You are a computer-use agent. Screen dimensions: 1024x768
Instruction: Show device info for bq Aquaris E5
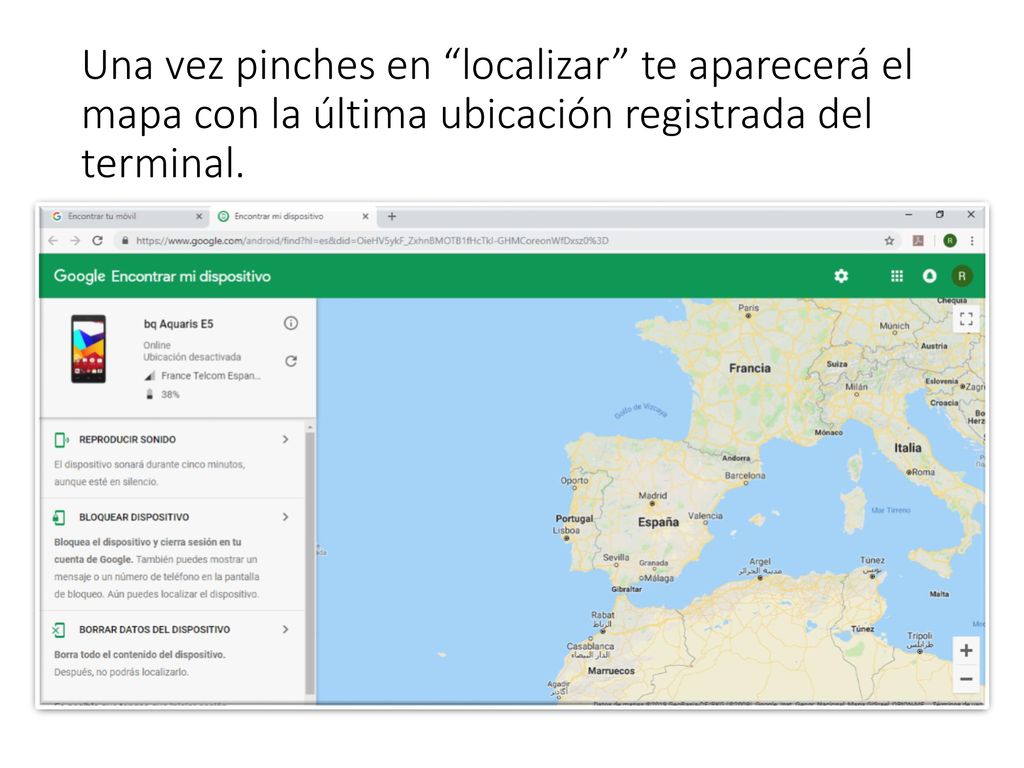point(291,323)
